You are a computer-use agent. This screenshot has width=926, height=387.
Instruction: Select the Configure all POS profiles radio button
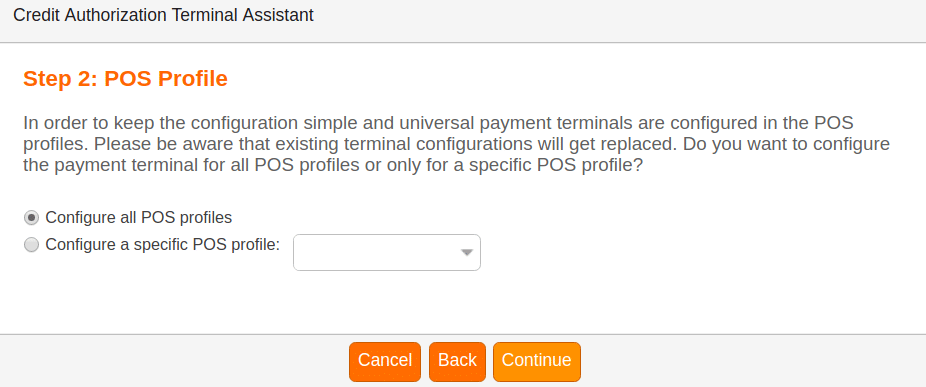[31, 217]
